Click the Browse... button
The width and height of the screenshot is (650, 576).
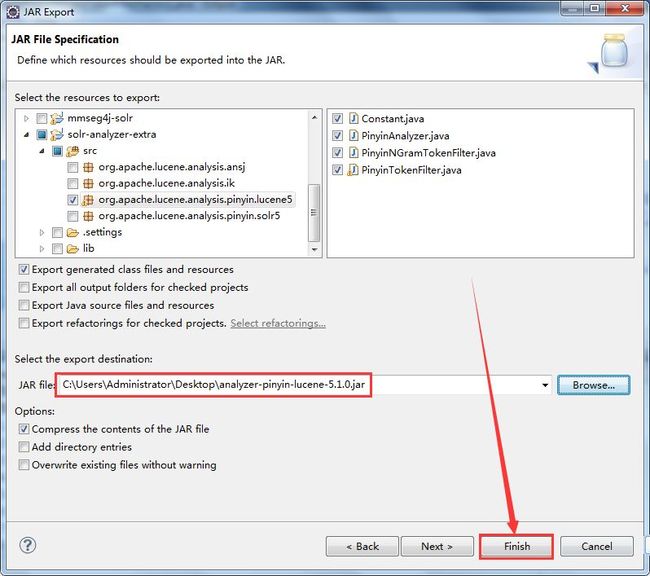pyautogui.click(x=594, y=385)
